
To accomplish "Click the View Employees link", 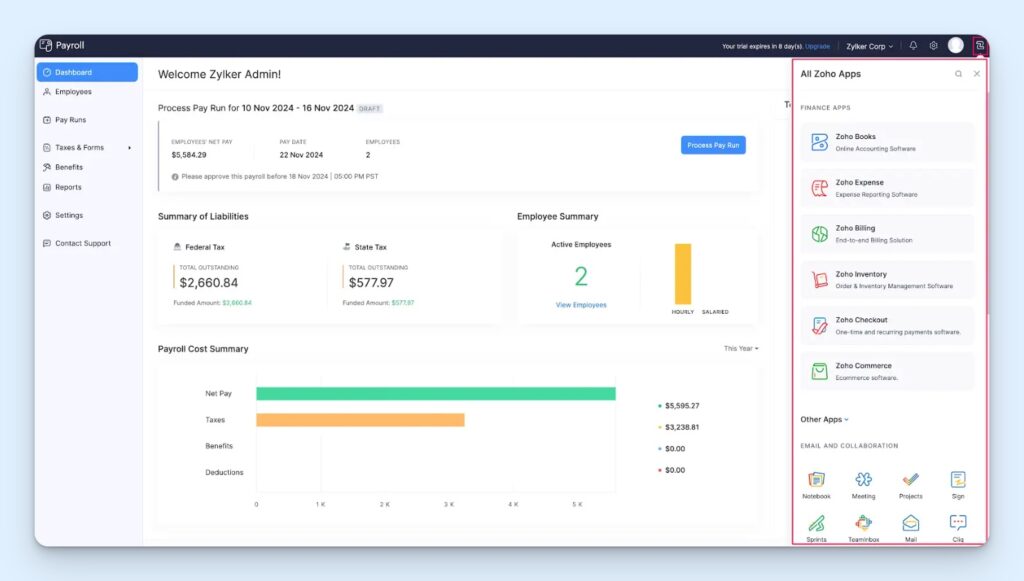I will (581, 305).
